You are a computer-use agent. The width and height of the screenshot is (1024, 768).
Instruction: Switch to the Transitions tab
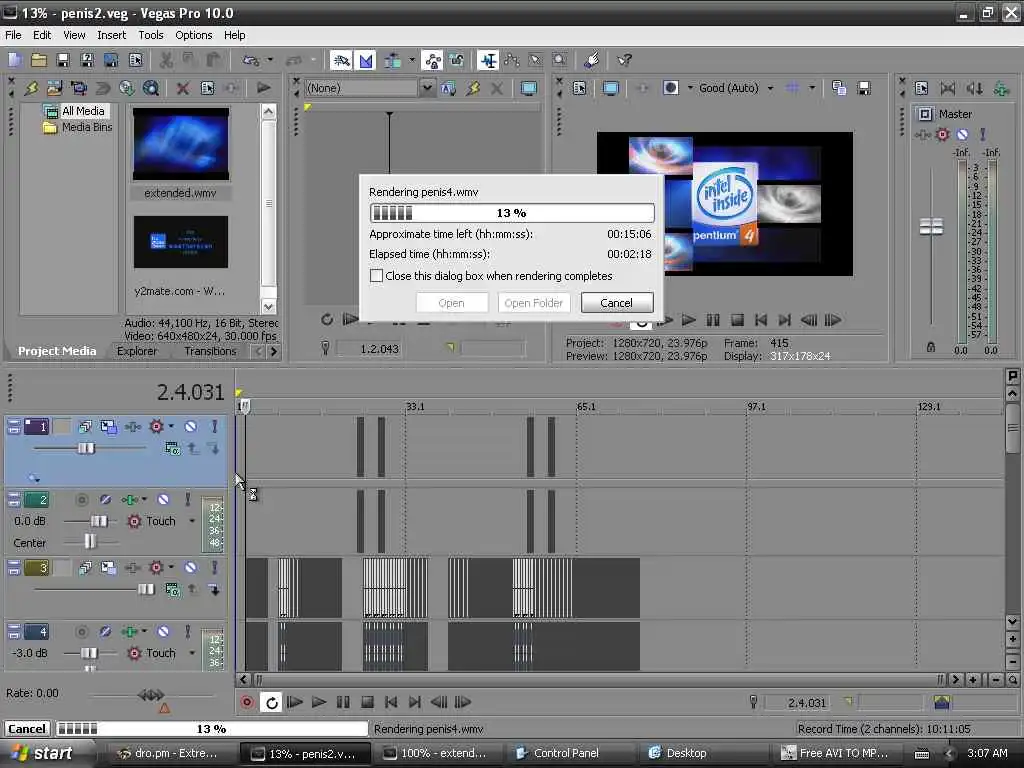coord(210,351)
